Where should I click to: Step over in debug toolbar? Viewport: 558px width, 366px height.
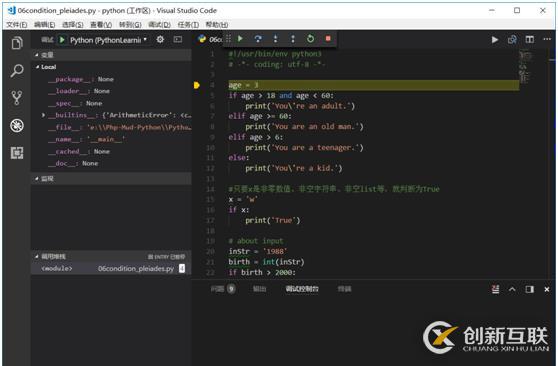pos(258,38)
